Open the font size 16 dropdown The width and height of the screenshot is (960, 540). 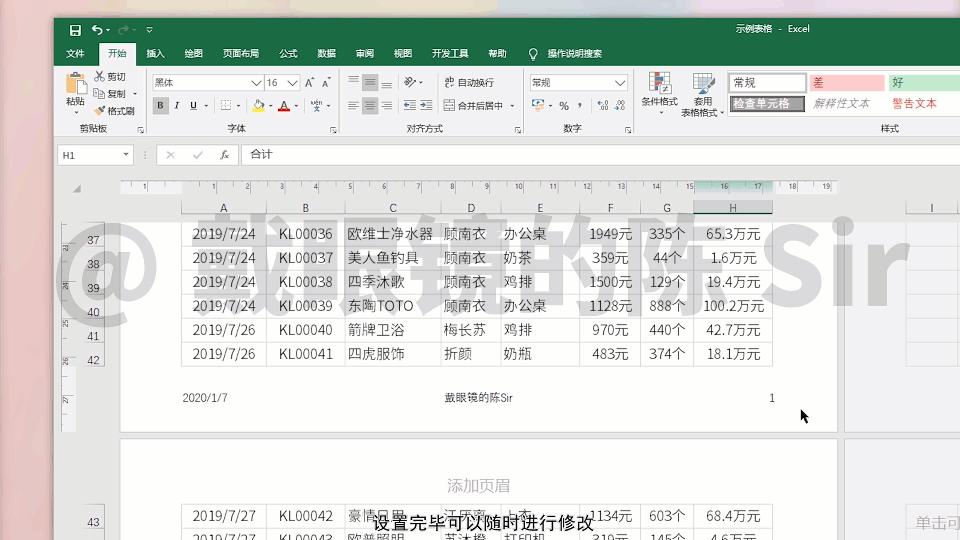click(x=293, y=83)
